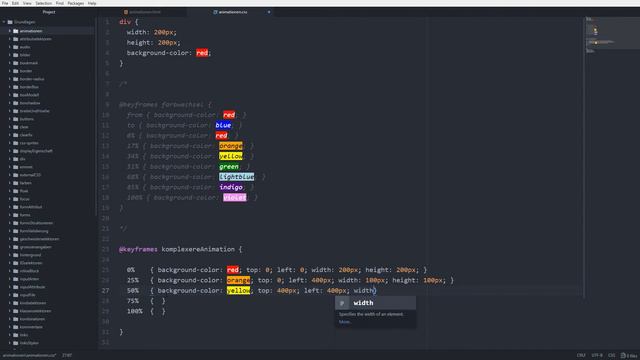Viewport: 640px width, 360px height.
Task: Select the kombinationen folder name
Action: [32, 319]
